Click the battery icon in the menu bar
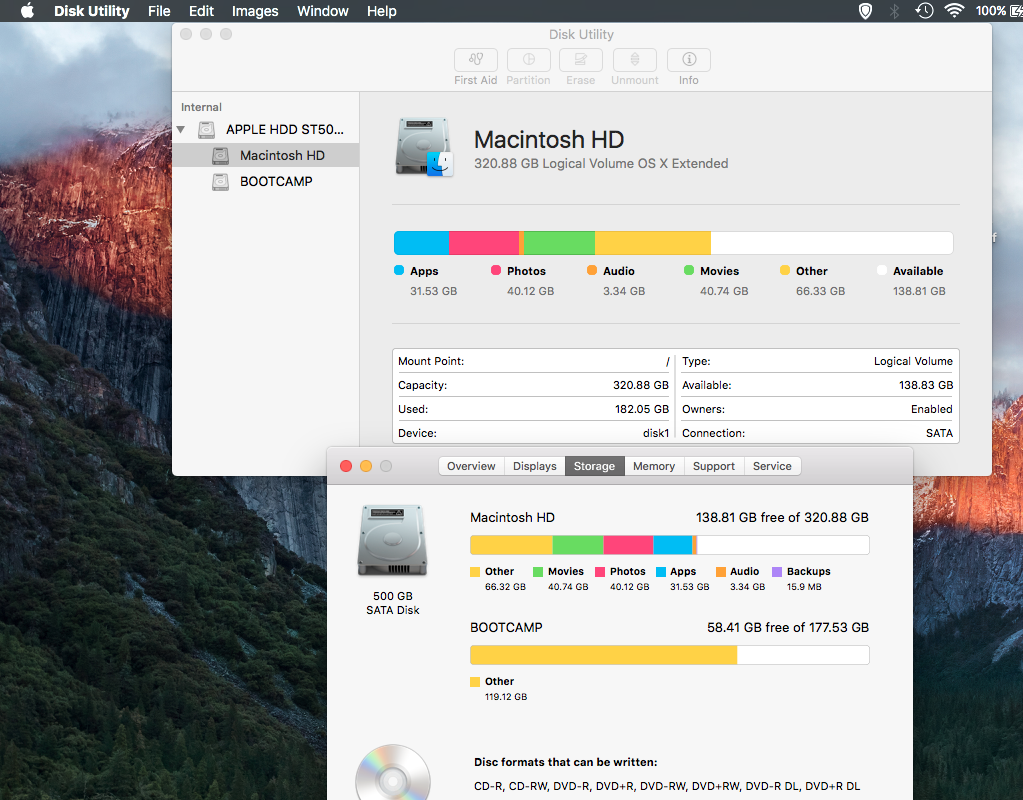 click(x=1016, y=11)
